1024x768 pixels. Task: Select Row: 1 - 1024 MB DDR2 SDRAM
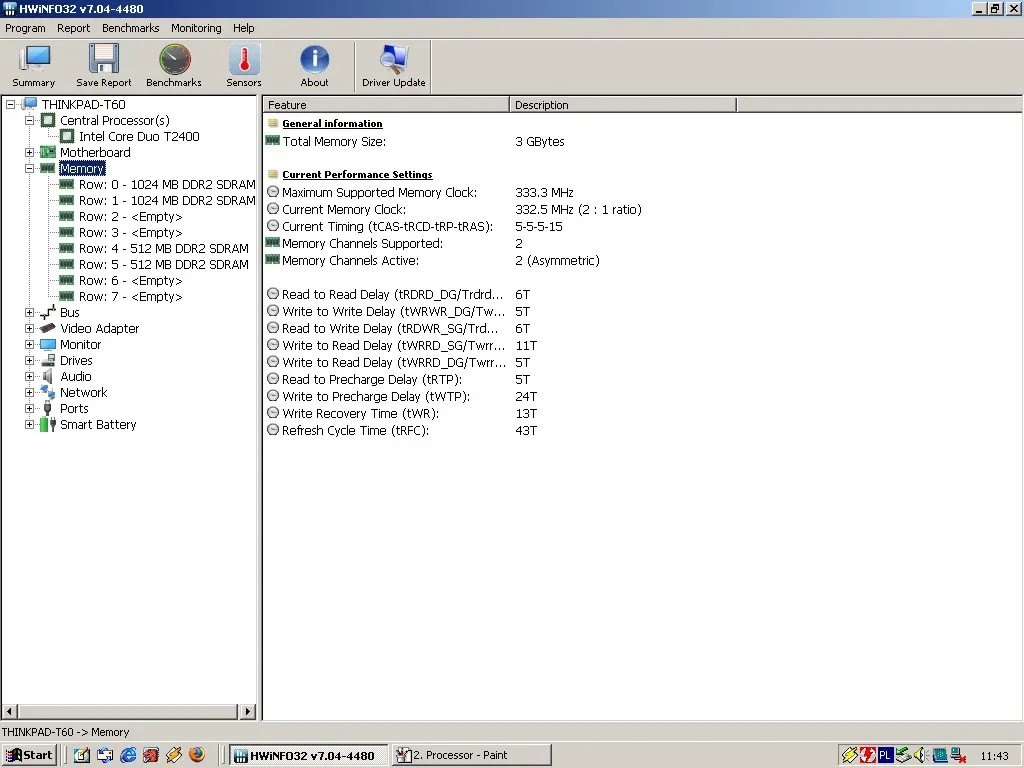167,200
